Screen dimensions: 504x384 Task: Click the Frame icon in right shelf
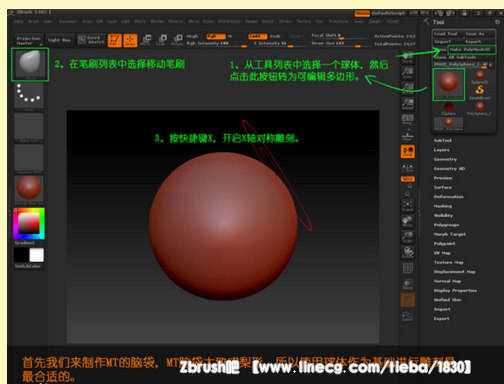pyautogui.click(x=407, y=206)
